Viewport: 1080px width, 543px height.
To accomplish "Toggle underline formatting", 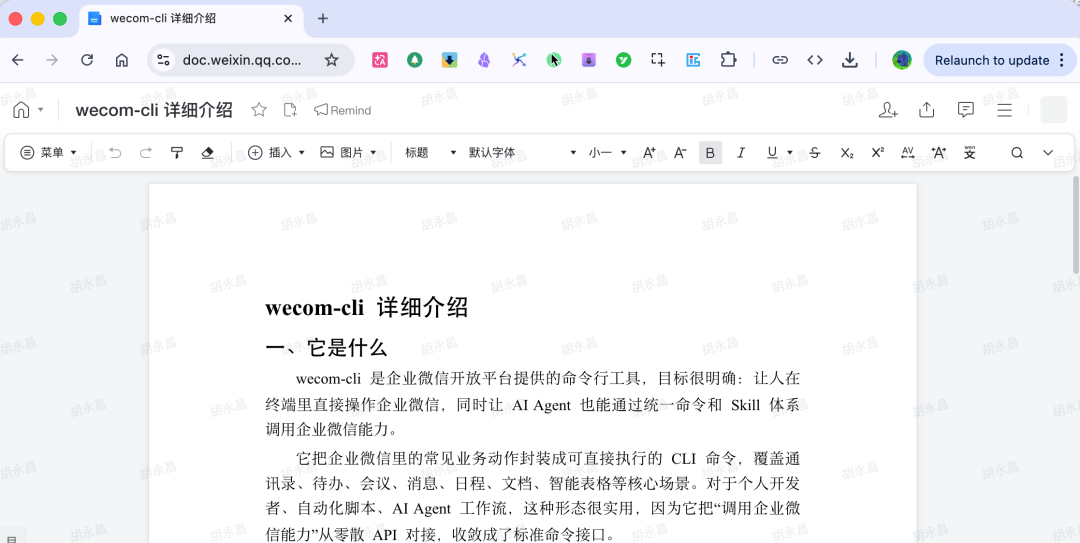I will (x=772, y=153).
